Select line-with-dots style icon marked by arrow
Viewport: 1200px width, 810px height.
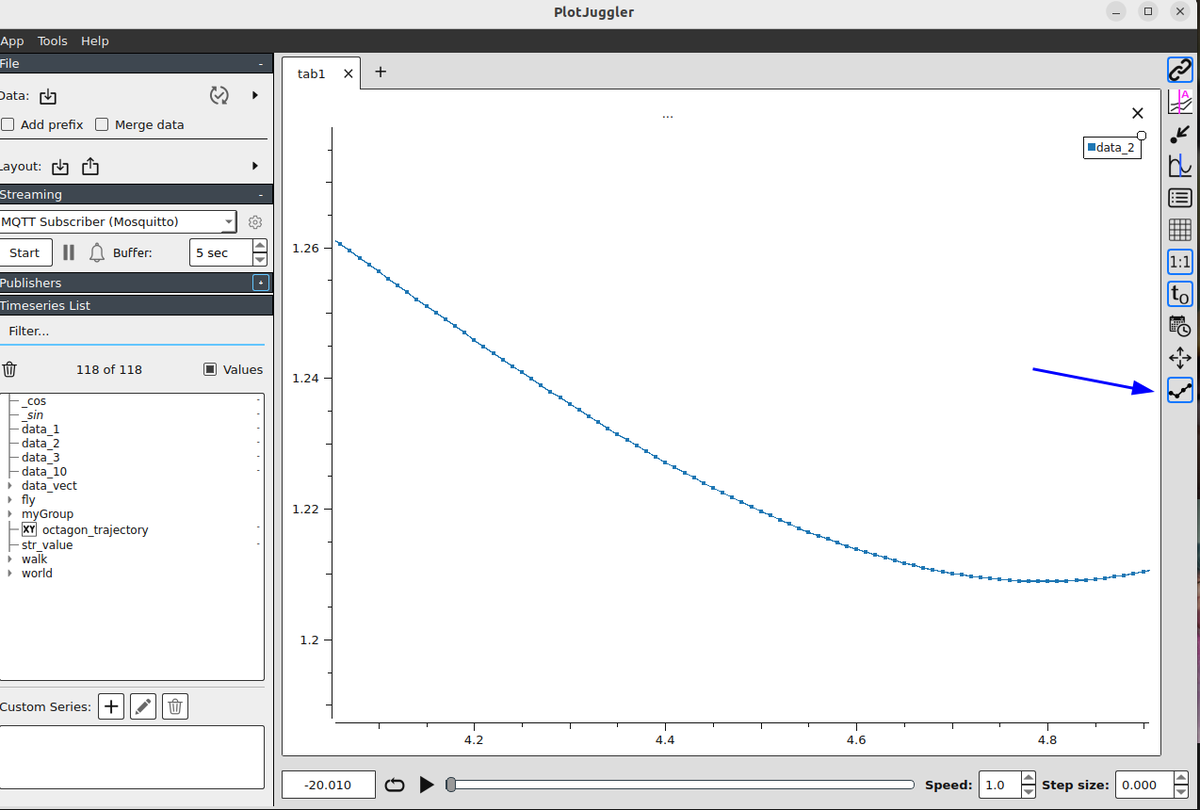click(x=1180, y=390)
